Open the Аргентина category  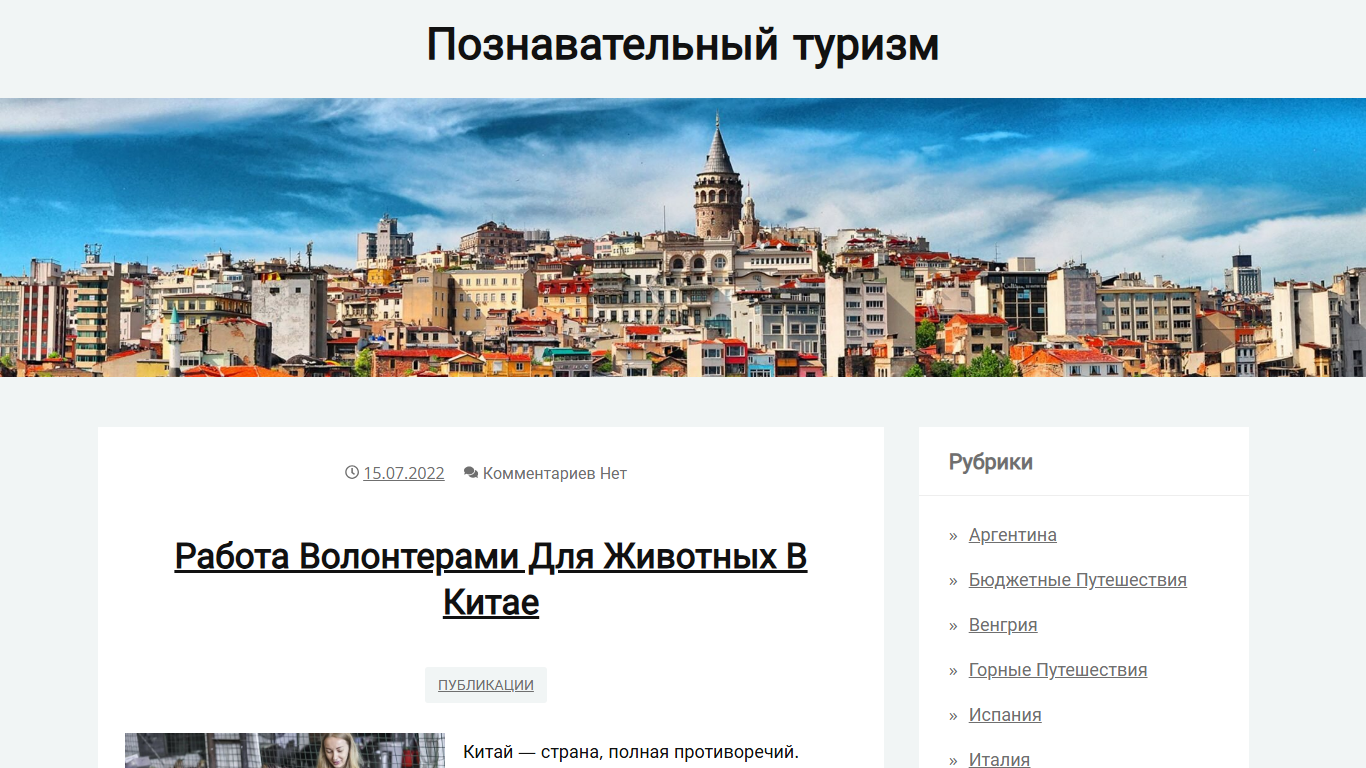1013,535
